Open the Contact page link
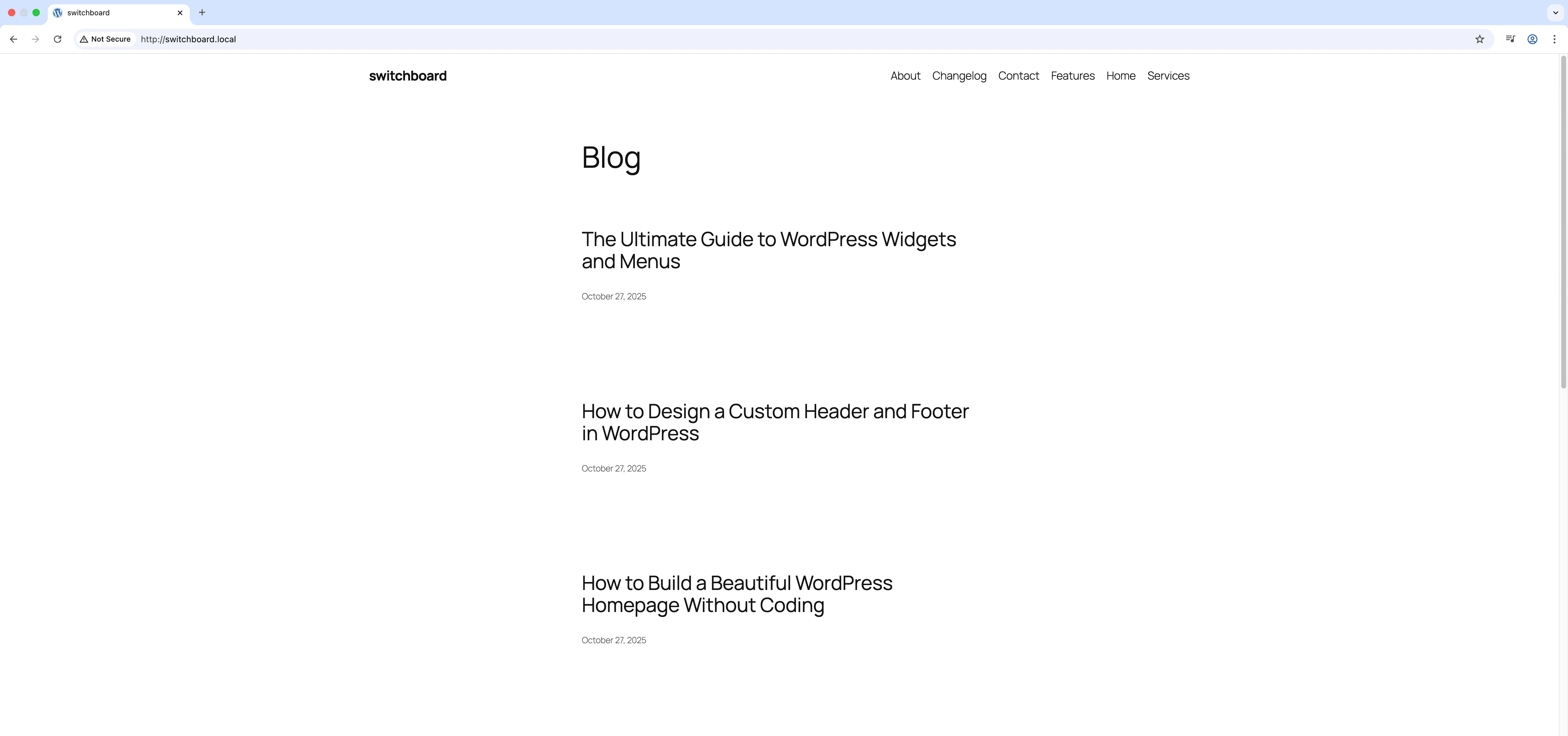Viewport: 1568px width, 736px height. click(1018, 76)
